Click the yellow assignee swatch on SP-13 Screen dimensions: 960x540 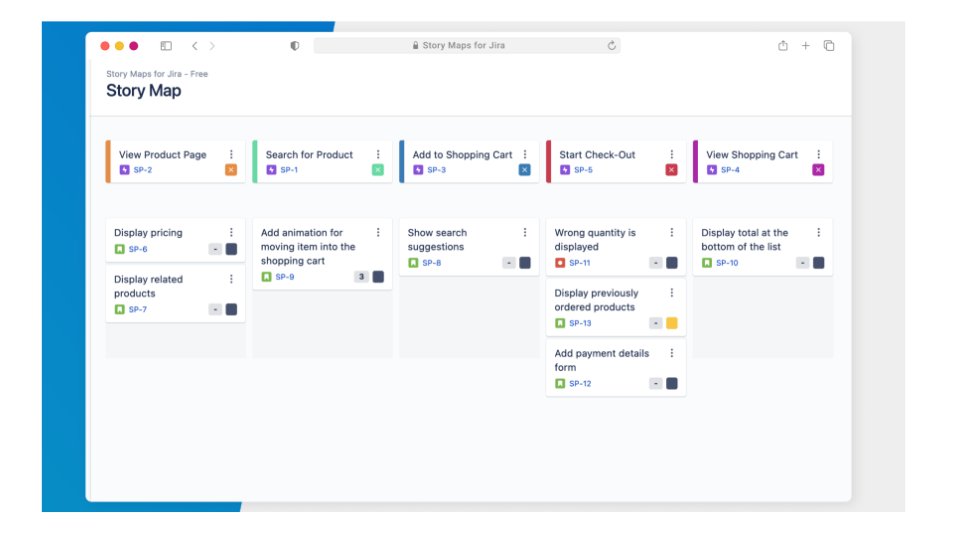pyautogui.click(x=671, y=323)
